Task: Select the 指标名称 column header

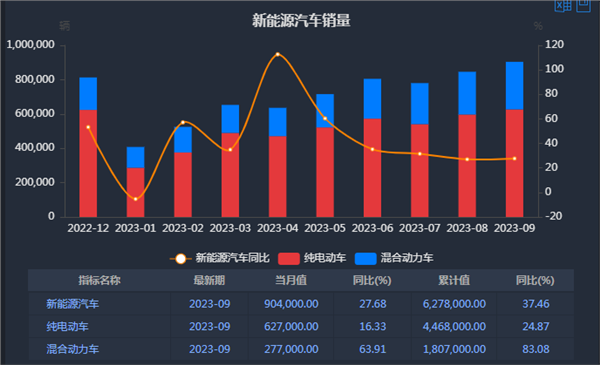Action: pyautogui.click(x=99, y=280)
